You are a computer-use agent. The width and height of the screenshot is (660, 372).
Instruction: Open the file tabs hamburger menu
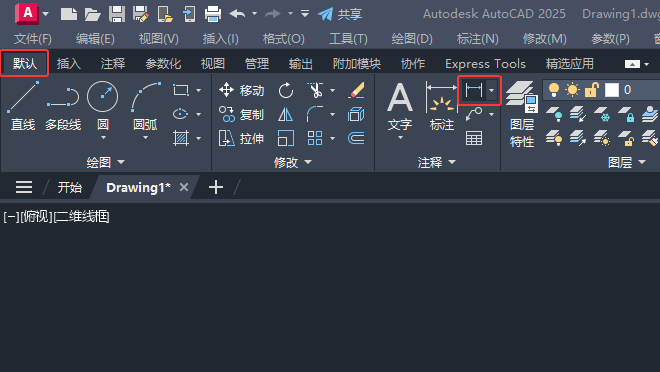[x=24, y=187]
